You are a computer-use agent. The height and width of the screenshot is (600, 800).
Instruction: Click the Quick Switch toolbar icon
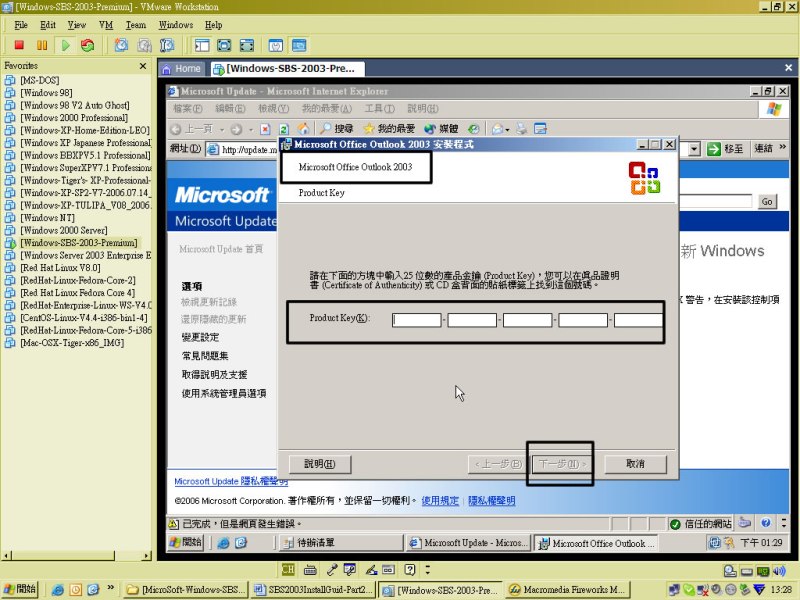click(247, 45)
